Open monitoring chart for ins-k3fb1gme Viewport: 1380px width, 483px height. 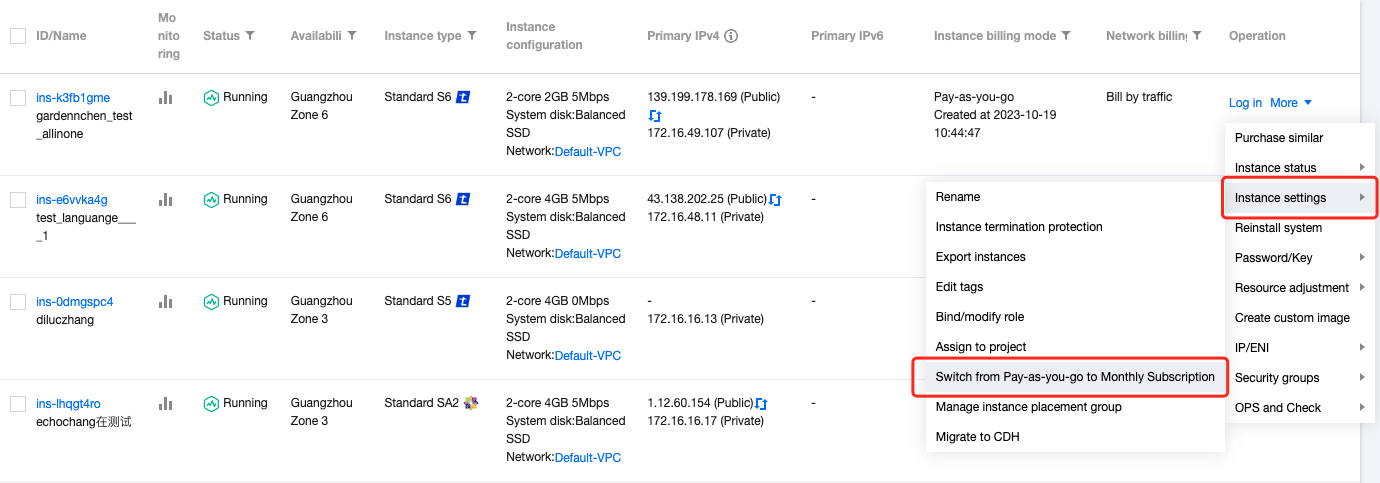point(166,98)
